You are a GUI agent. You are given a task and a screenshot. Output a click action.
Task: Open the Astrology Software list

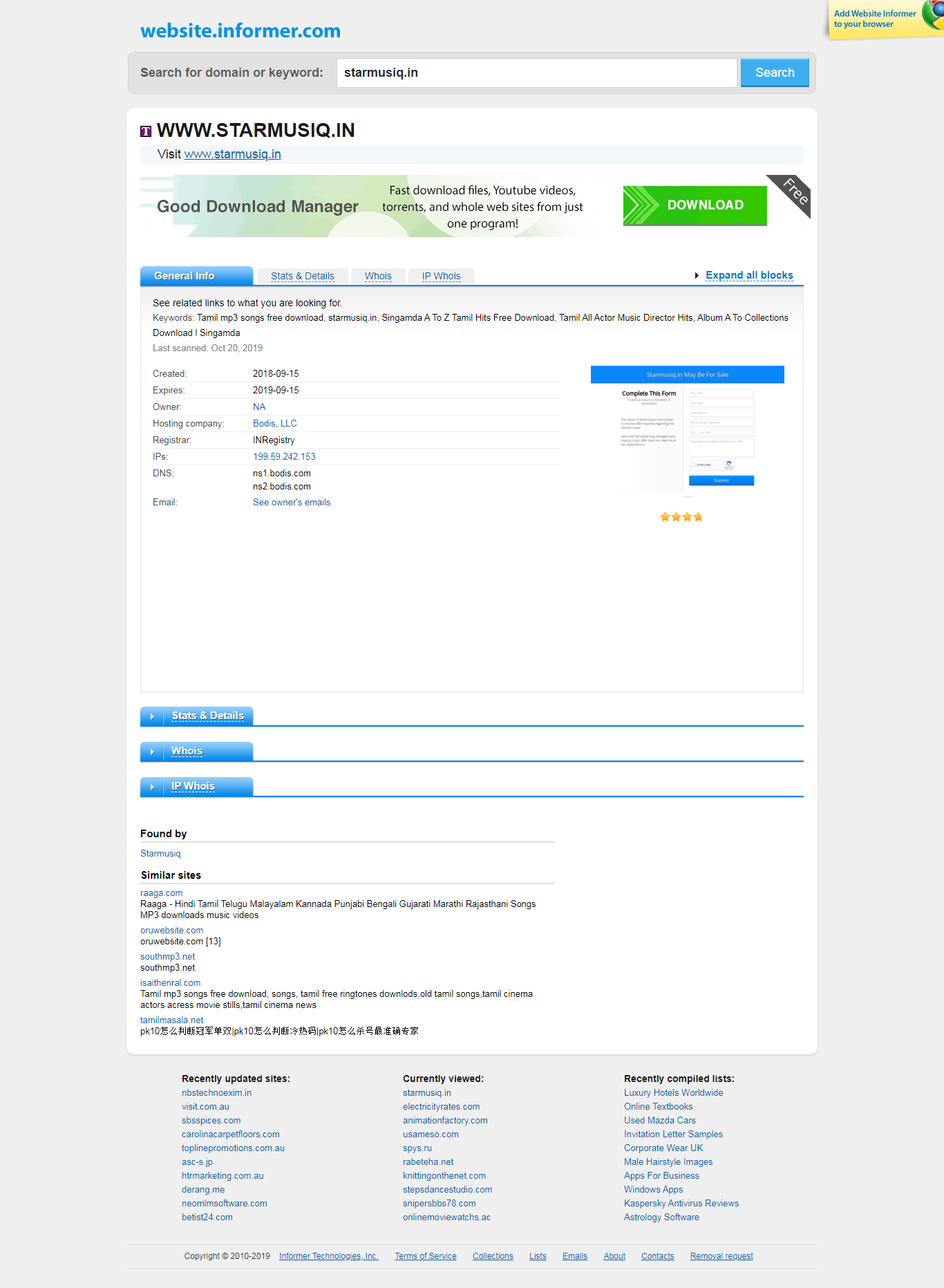[x=661, y=1217]
